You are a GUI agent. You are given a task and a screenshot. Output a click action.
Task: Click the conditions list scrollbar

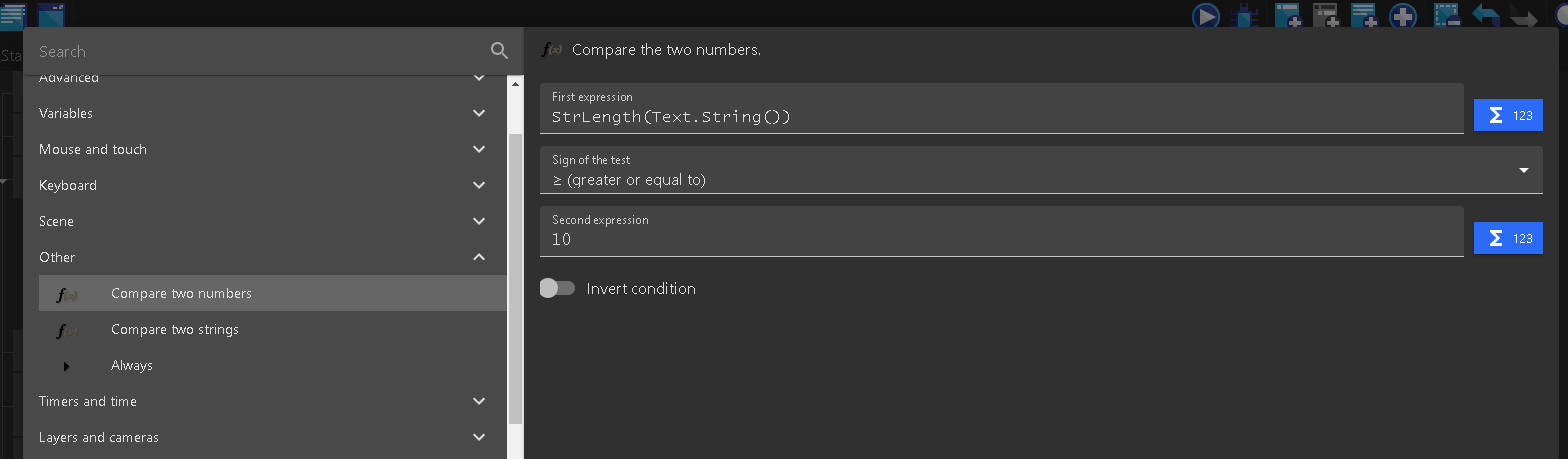click(516, 279)
